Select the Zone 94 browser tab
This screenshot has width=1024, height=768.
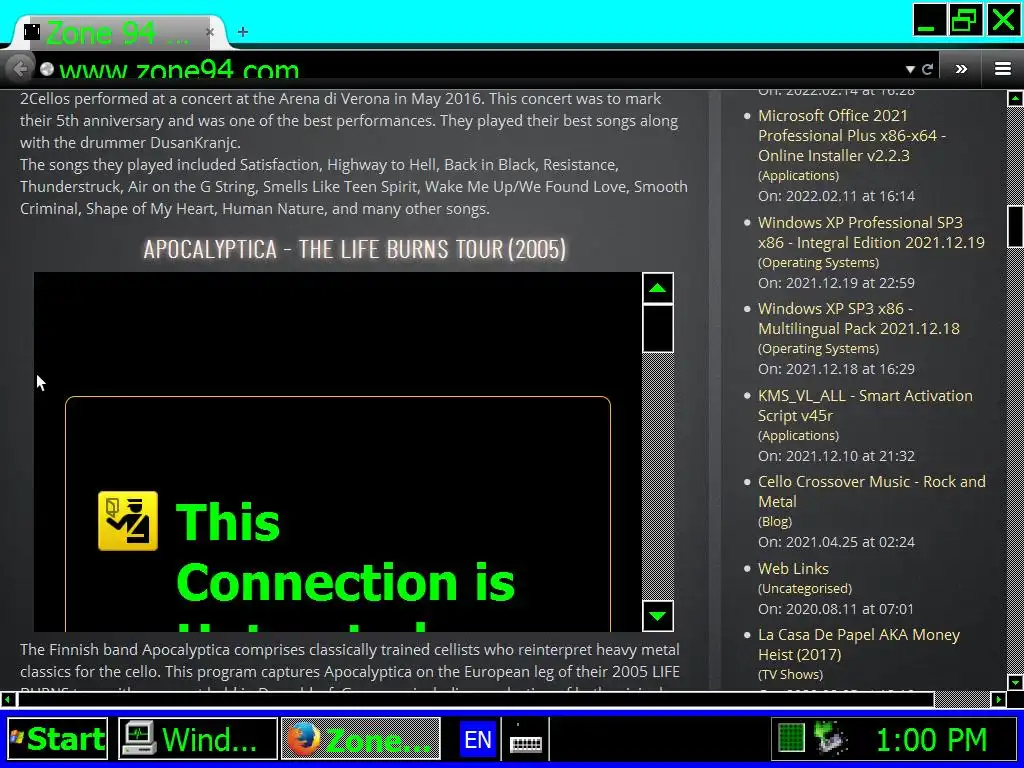[118, 32]
